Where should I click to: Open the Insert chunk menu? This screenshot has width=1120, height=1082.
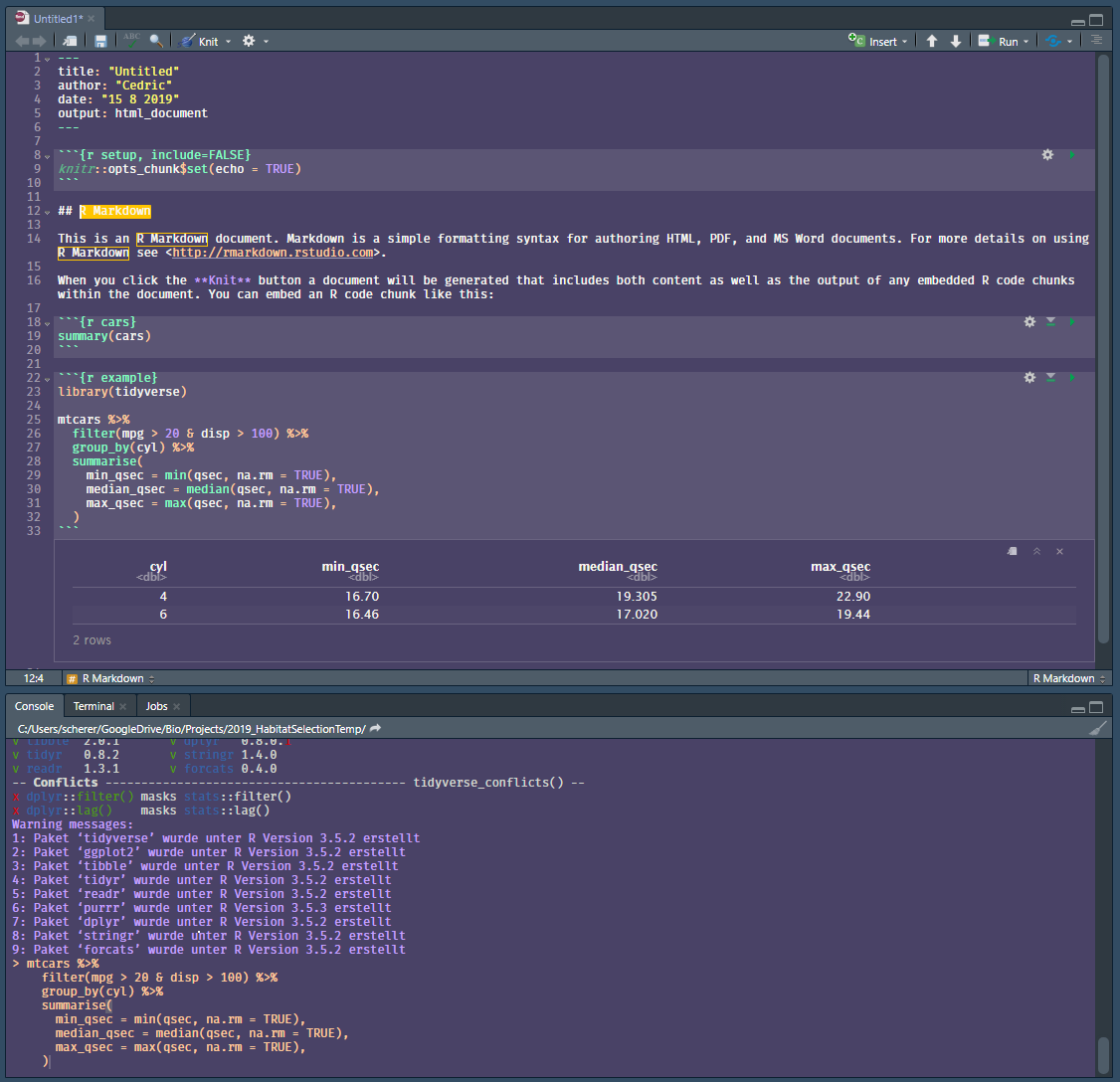pyautogui.click(x=878, y=42)
